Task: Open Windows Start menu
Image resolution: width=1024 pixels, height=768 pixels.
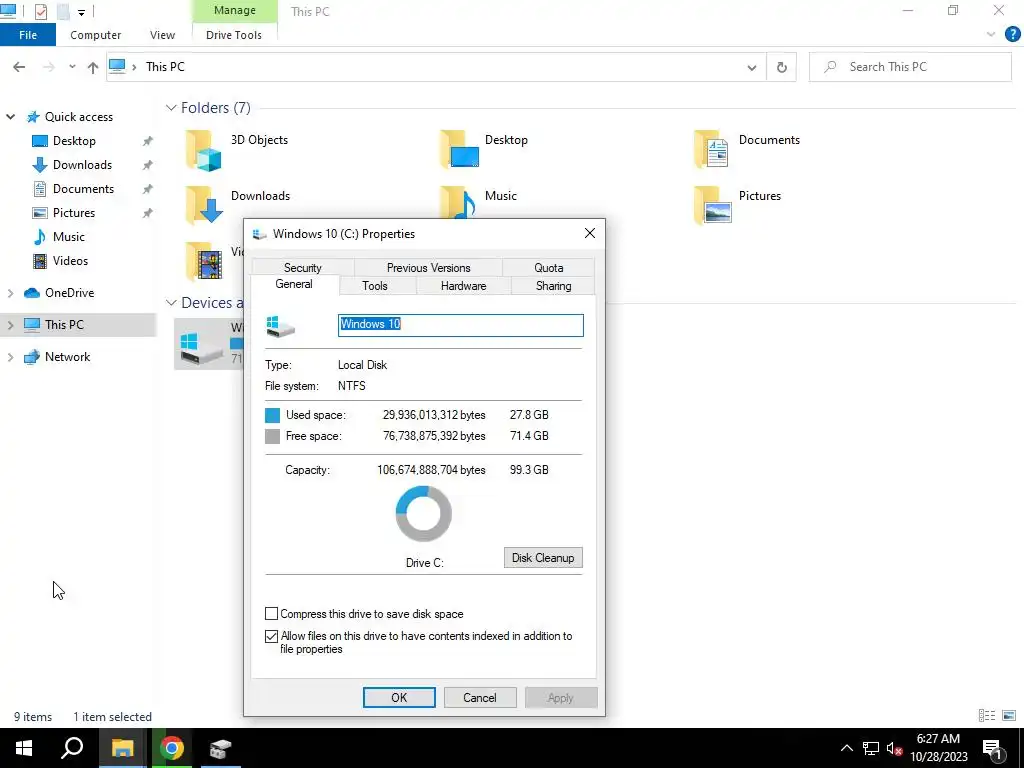Action: [24, 748]
